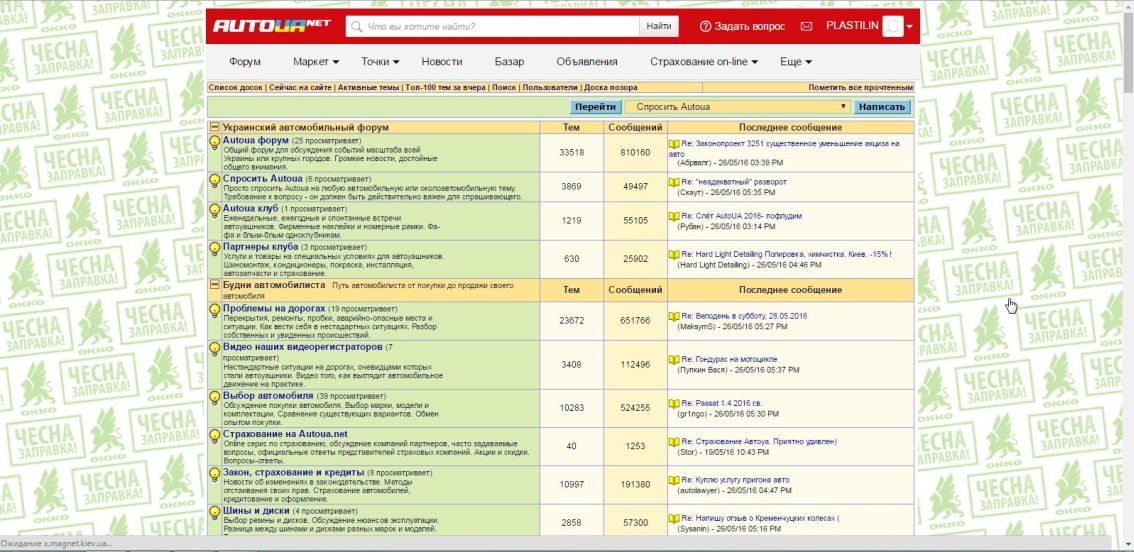Click the question mark icon by Задать вопрос
The image size is (1134, 552).
705,27
